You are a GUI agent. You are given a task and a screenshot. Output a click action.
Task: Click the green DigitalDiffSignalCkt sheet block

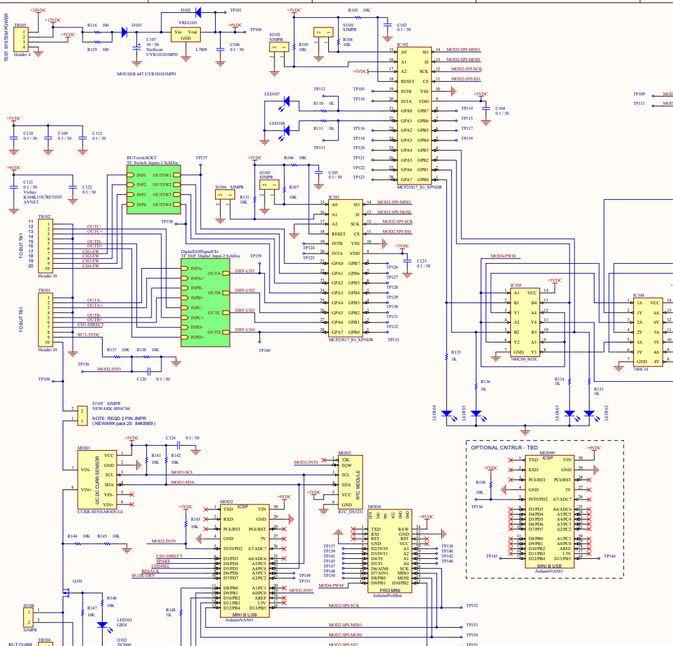pos(205,303)
